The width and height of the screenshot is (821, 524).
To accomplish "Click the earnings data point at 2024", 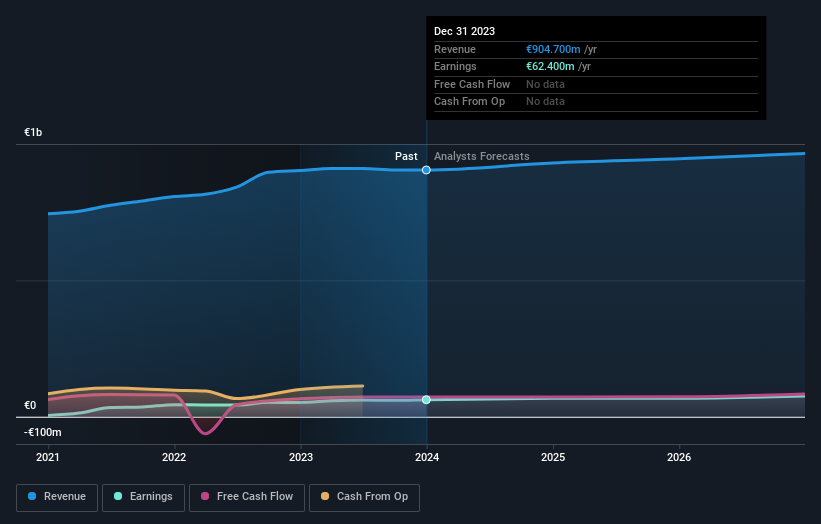I will 426,399.
